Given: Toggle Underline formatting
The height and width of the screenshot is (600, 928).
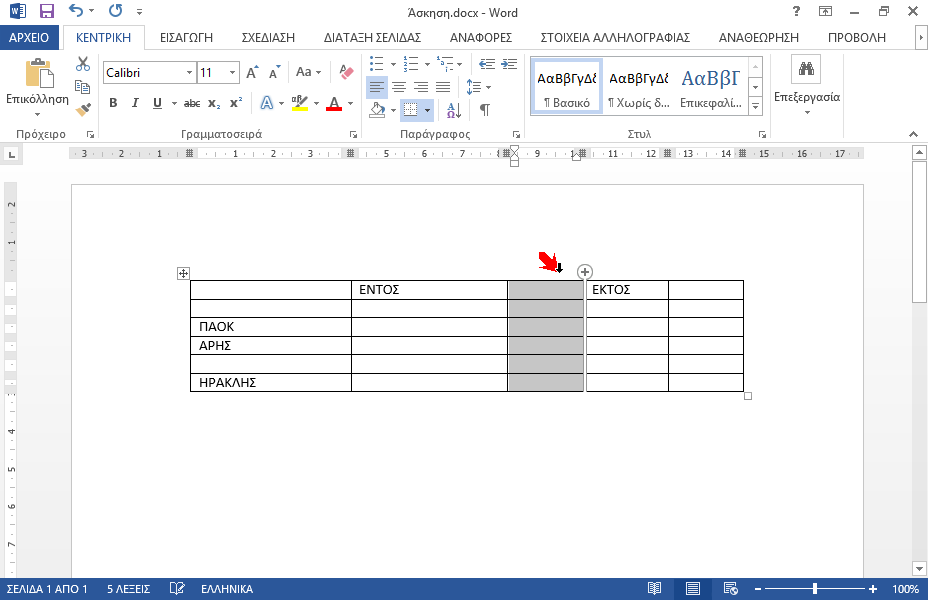Looking at the screenshot, I should click(x=157, y=103).
